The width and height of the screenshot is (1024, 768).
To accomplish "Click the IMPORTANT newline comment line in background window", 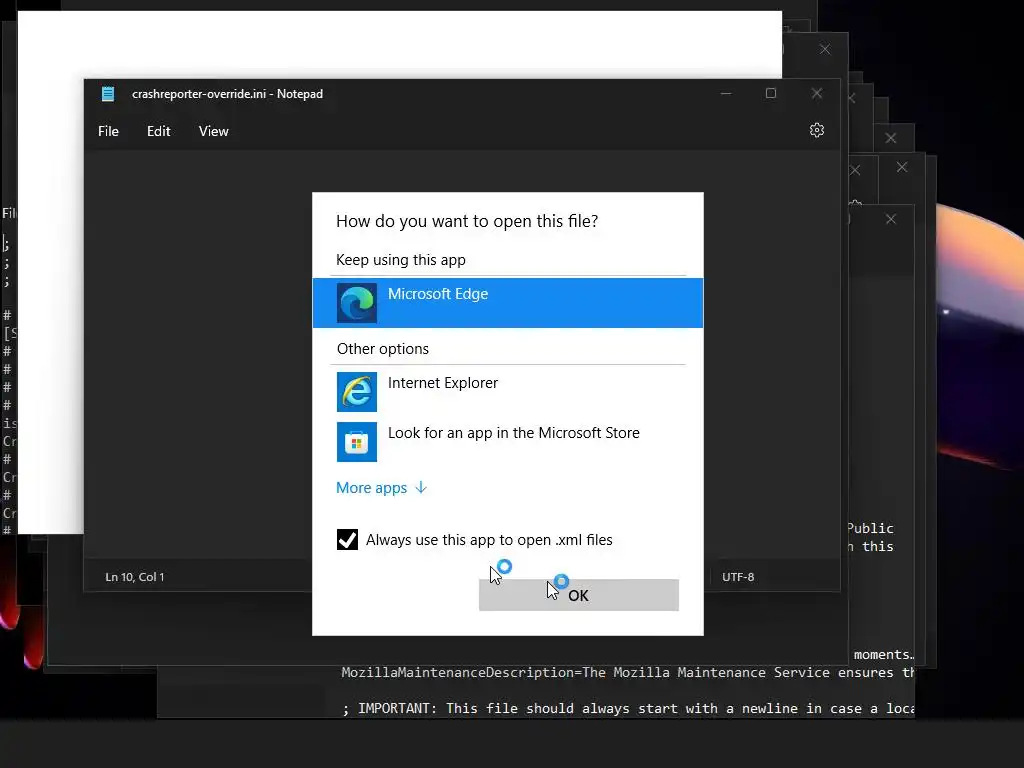I will 628,709.
